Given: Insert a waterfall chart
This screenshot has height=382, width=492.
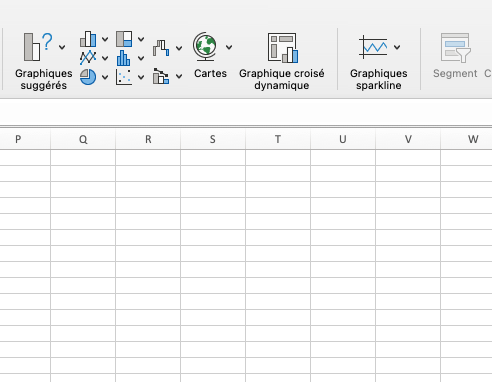Looking at the screenshot, I should click(161, 48).
